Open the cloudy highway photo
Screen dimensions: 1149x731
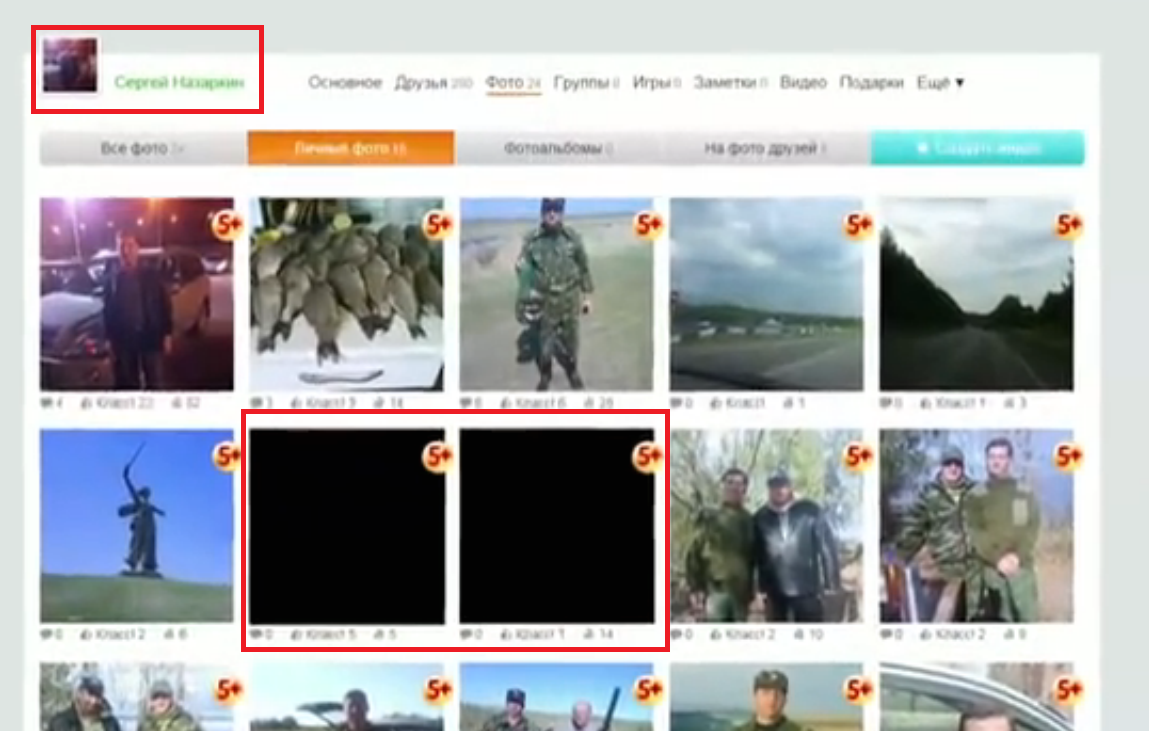[766, 294]
